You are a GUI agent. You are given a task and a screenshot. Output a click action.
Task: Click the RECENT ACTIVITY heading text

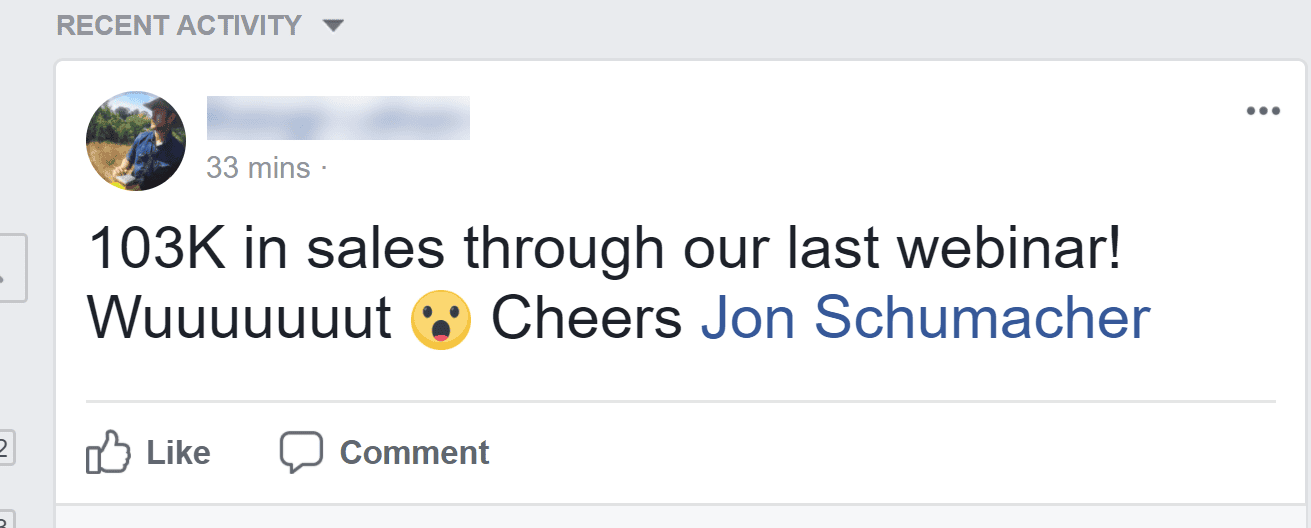[179, 25]
